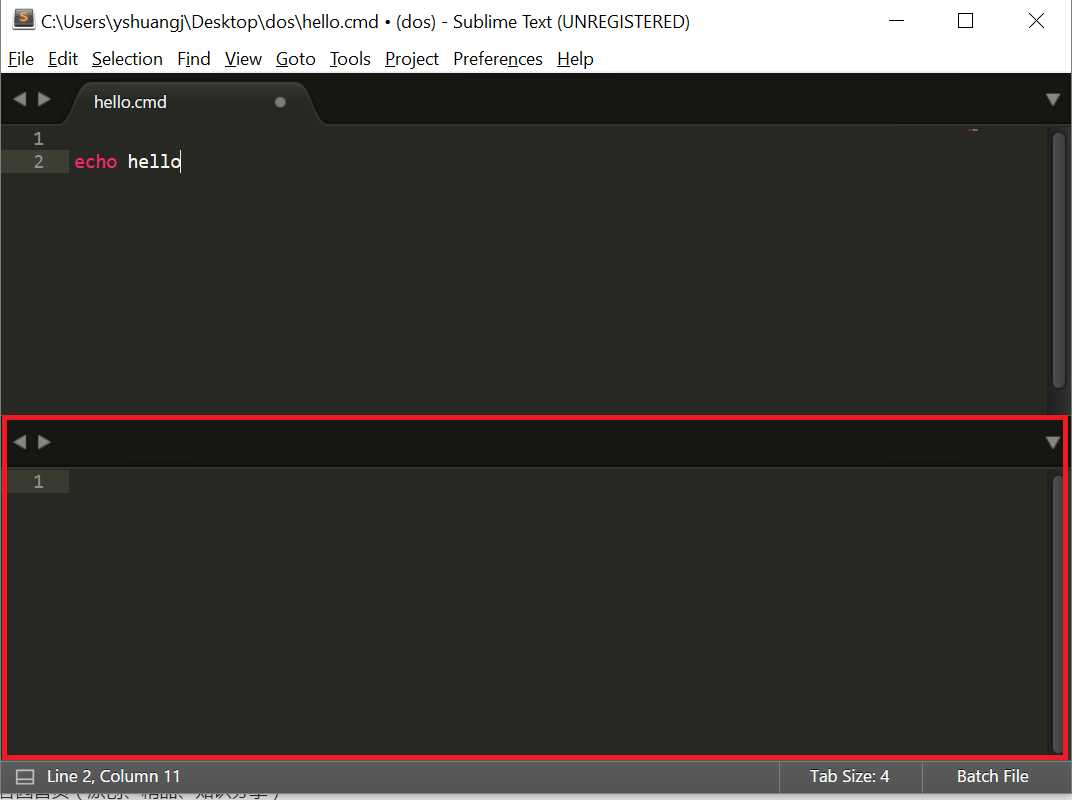Open the Selection menu
The image size is (1072, 800).
127,59
